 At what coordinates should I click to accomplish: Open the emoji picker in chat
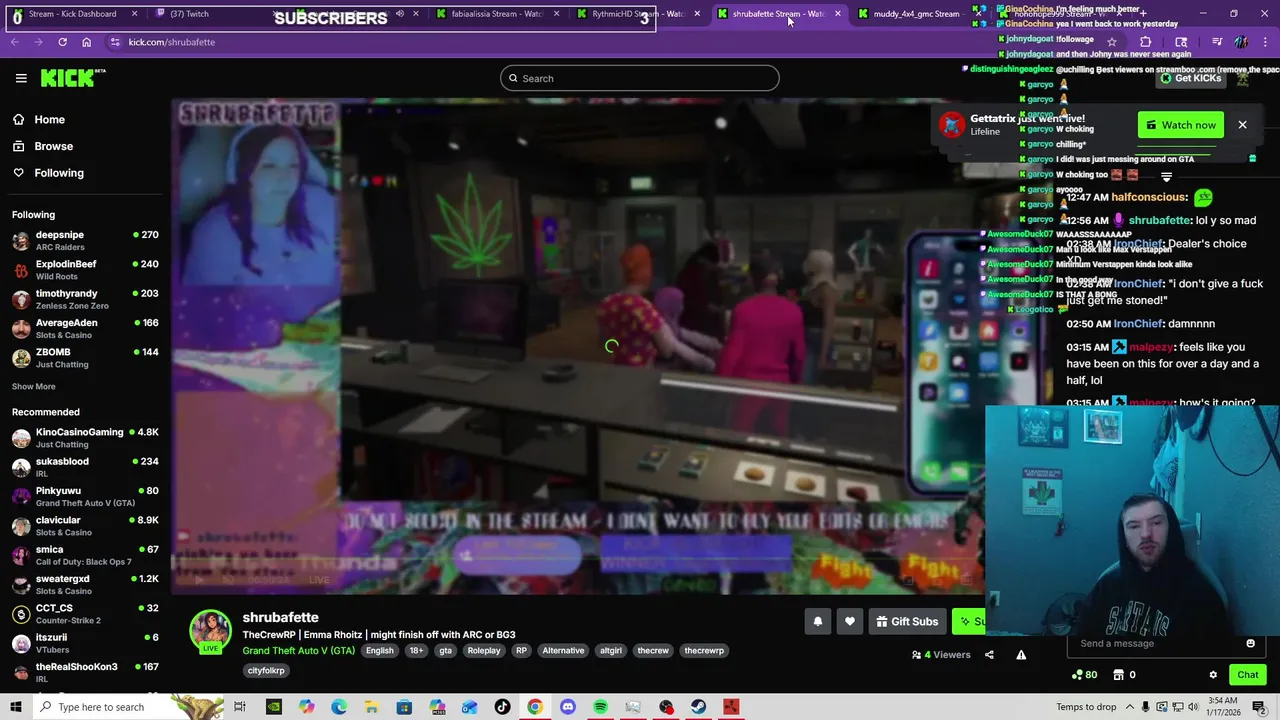tap(1250, 643)
